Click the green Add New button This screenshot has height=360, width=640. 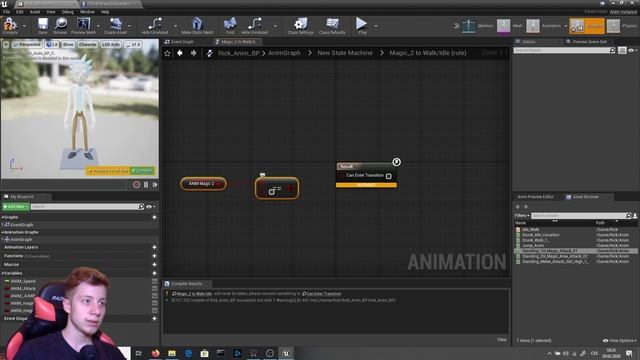pyautogui.click(x=16, y=207)
